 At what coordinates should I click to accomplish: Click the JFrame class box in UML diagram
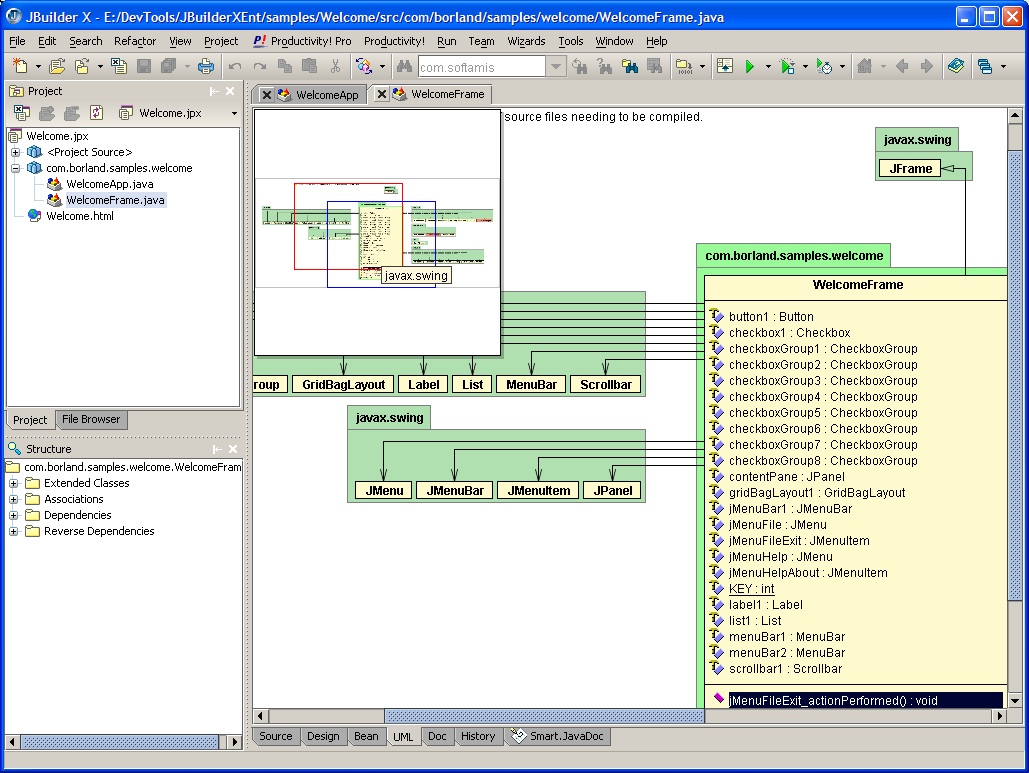point(910,169)
